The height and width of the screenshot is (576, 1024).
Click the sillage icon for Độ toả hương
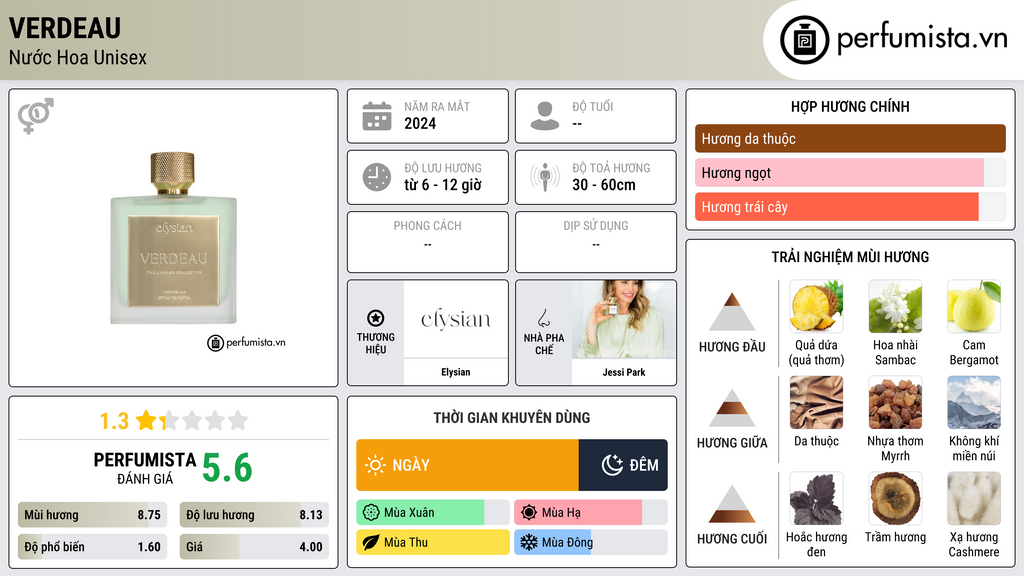coord(545,177)
